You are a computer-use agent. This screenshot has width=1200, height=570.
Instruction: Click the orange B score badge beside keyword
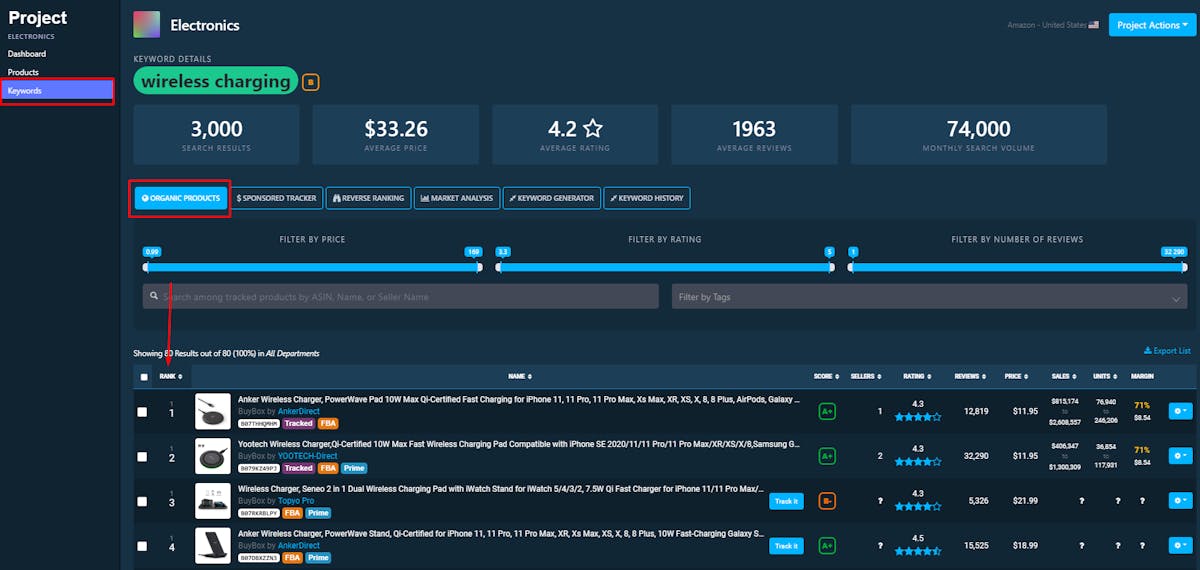[310, 82]
